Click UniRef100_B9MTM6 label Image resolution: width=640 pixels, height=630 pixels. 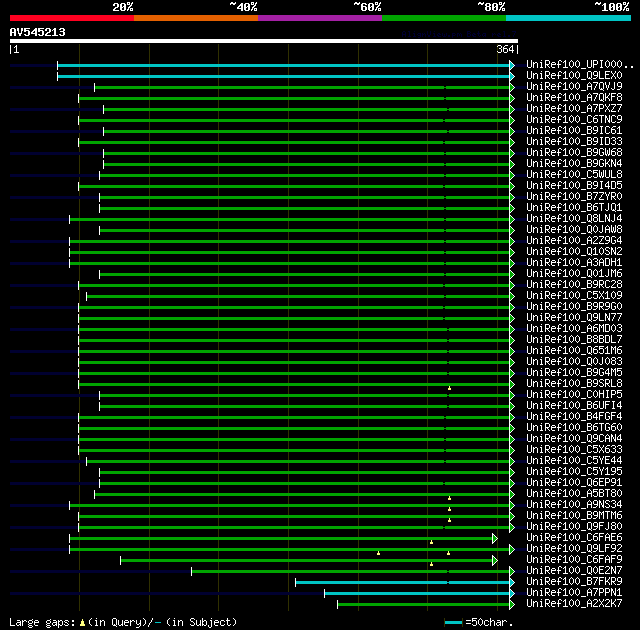click(x=574, y=516)
